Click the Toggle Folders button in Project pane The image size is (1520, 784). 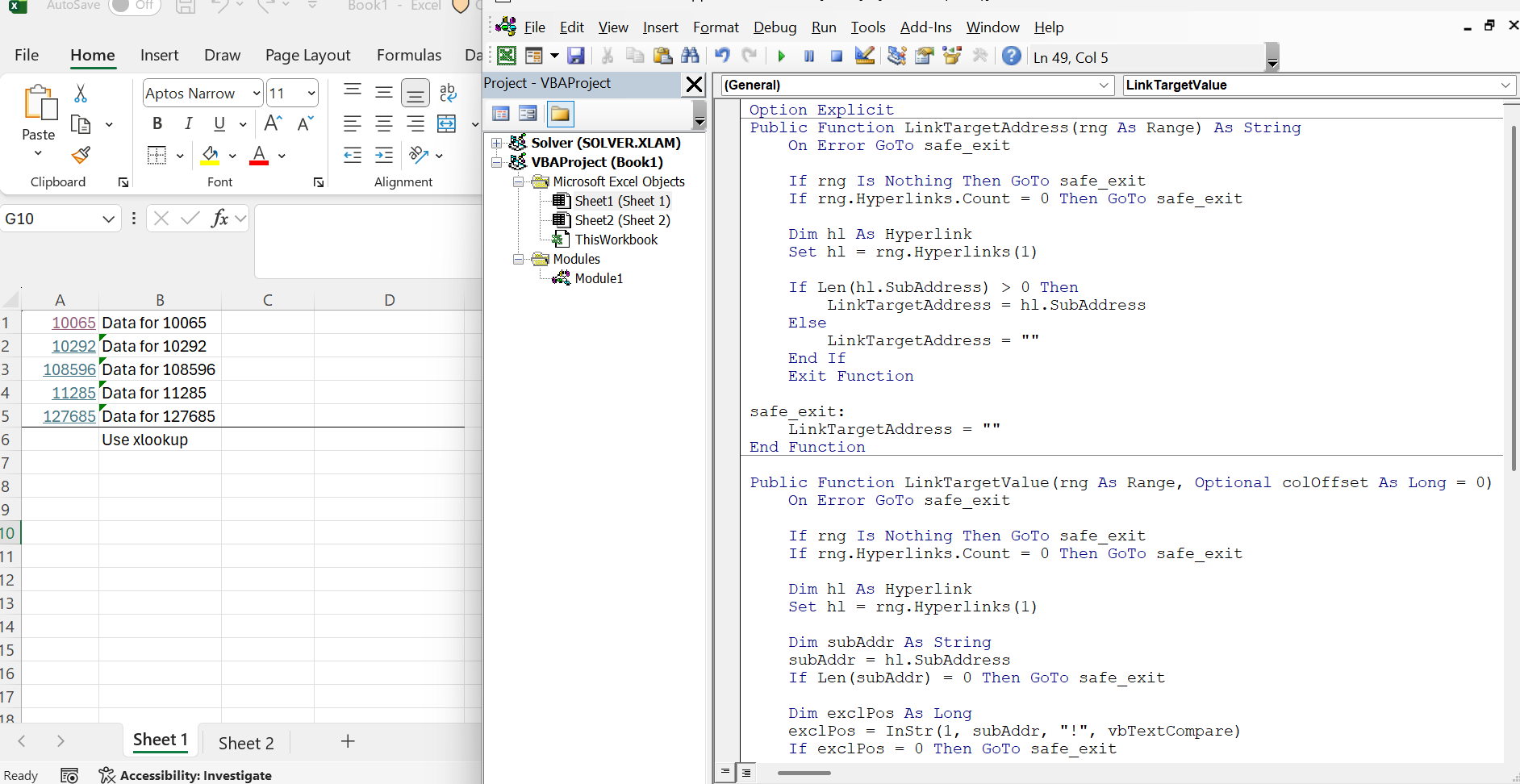560,115
